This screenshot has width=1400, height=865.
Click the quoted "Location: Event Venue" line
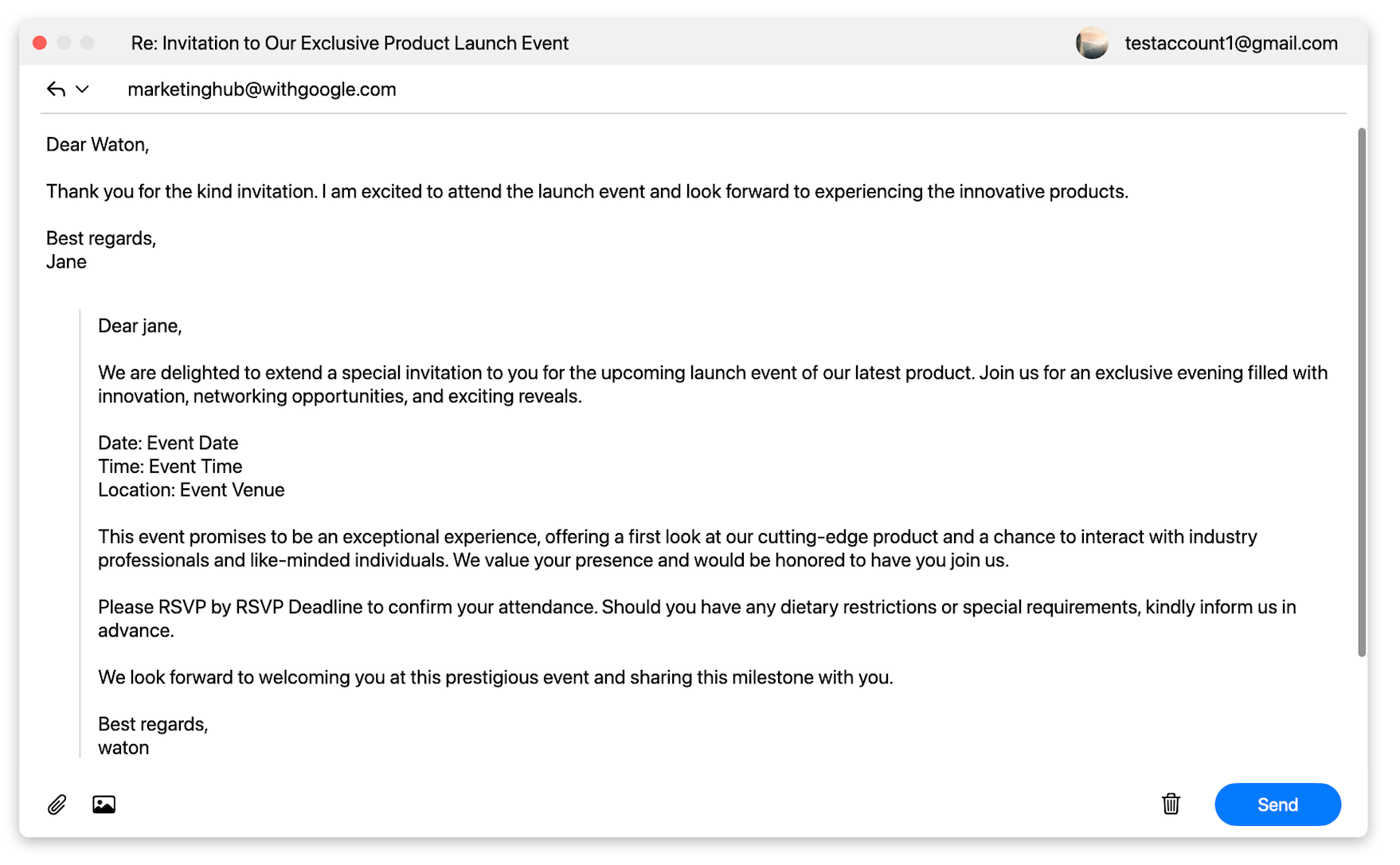(x=191, y=490)
